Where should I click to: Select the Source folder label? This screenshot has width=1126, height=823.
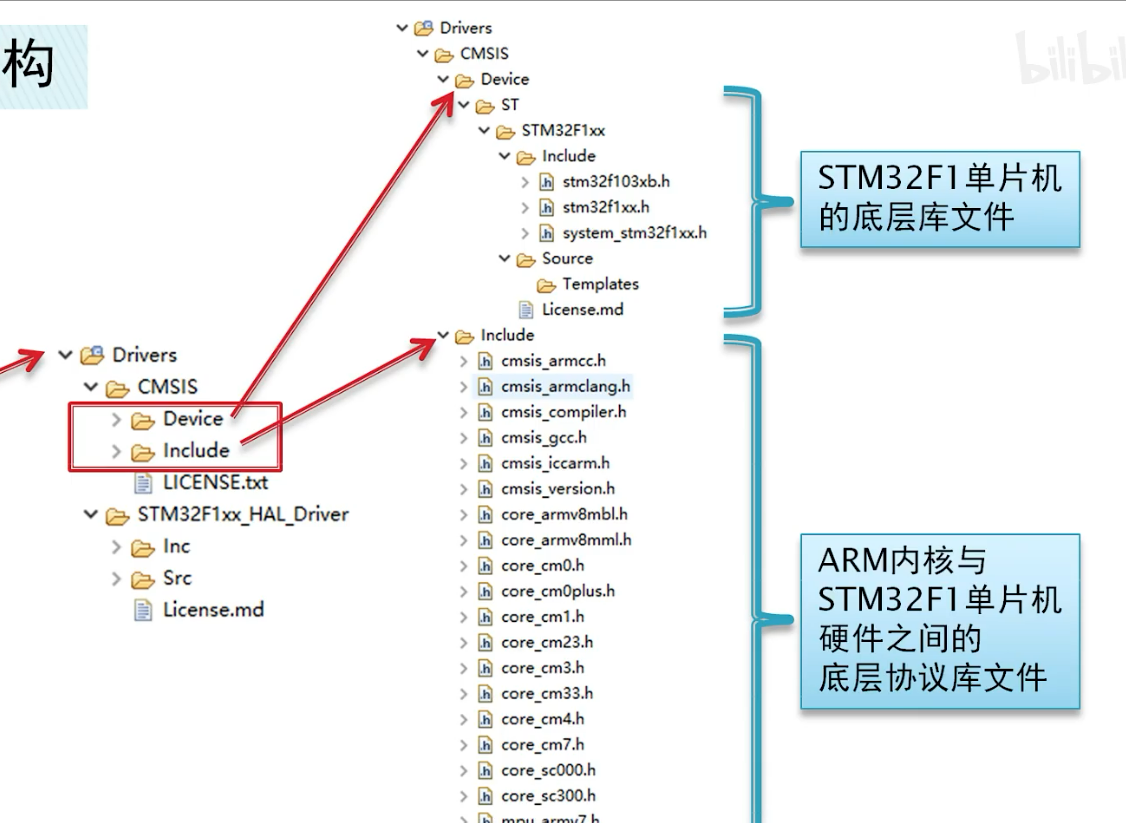coord(567,259)
